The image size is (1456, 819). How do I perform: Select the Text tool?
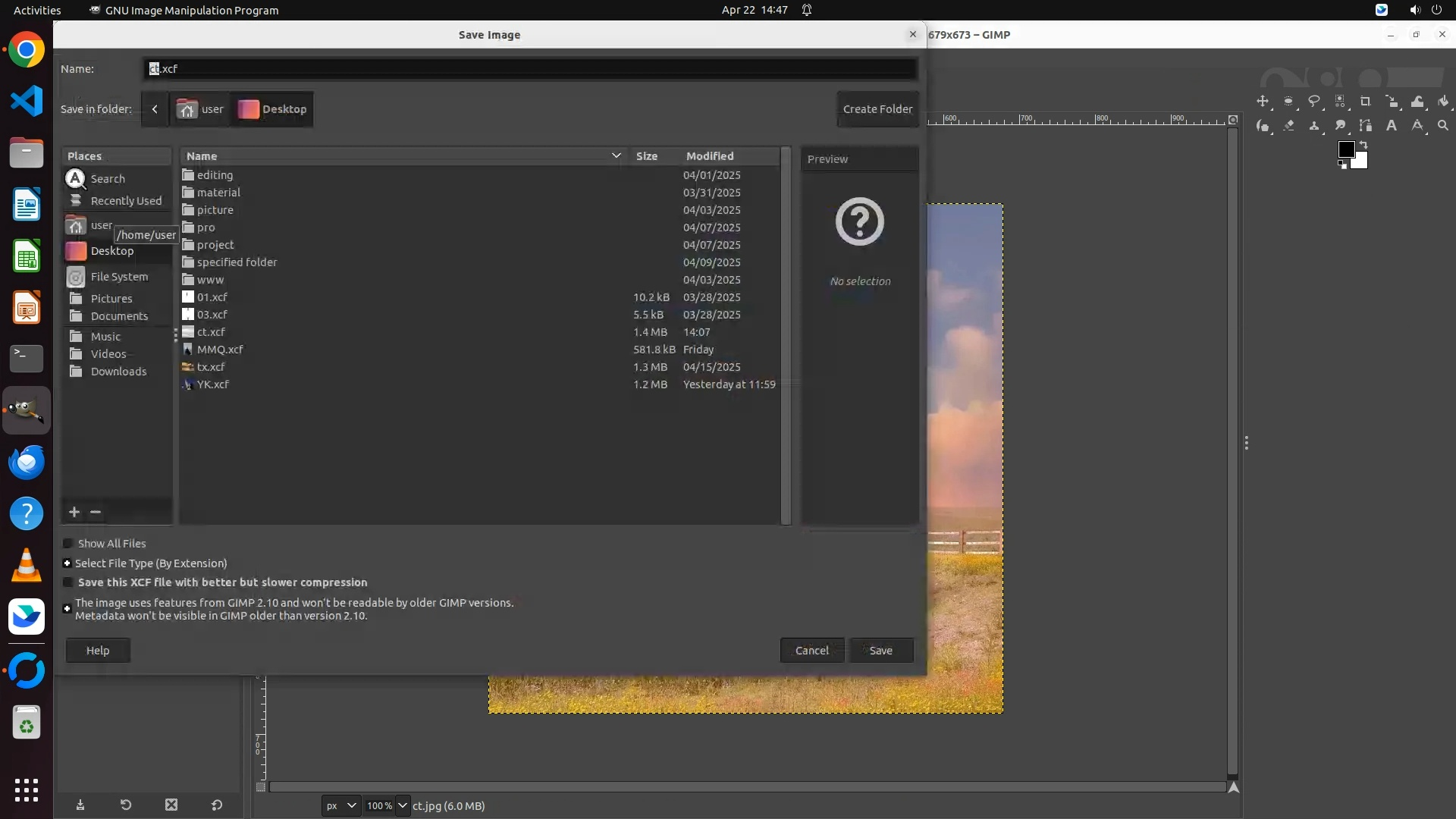click(x=1392, y=126)
